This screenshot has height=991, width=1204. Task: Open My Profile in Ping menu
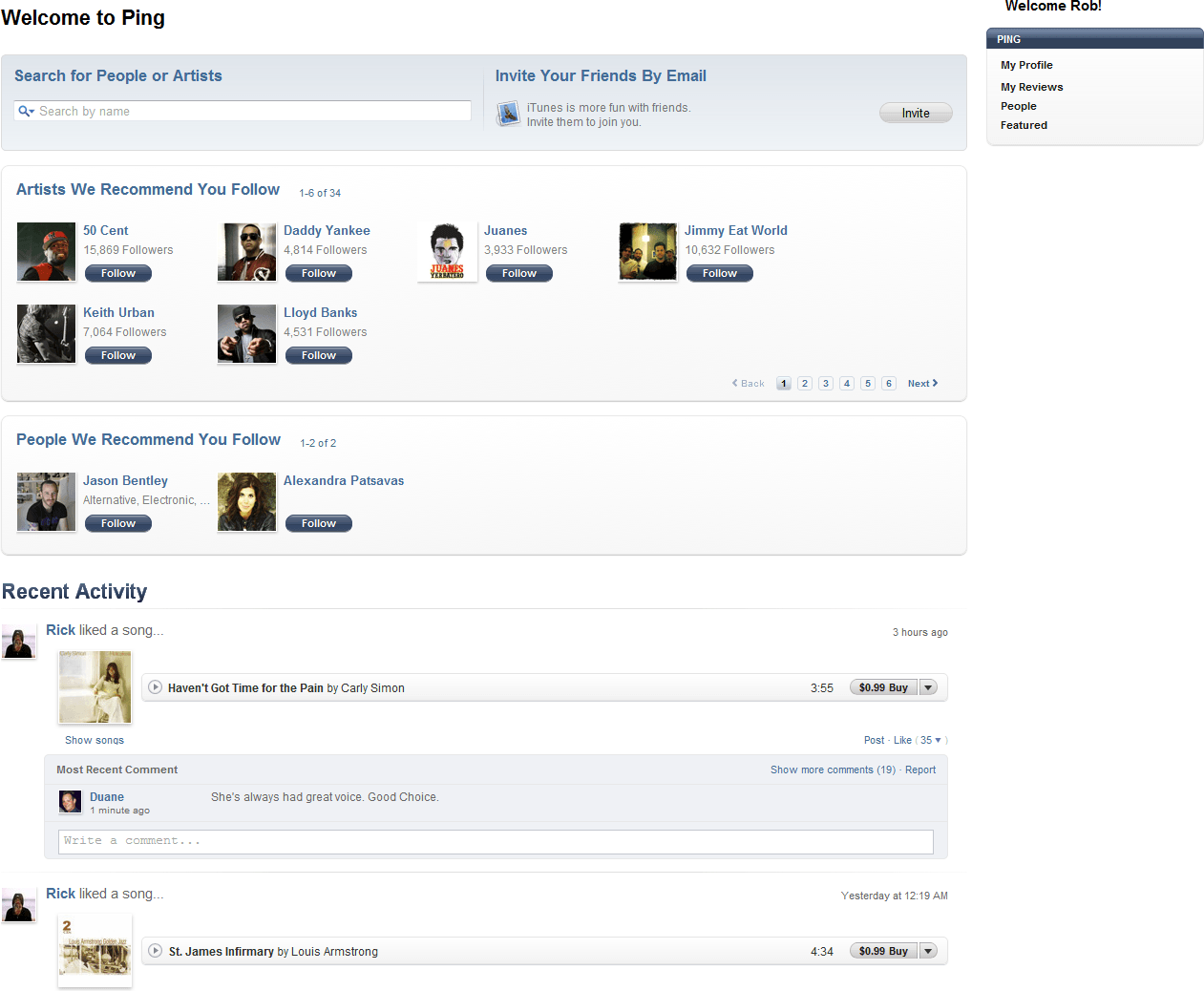tap(1026, 65)
